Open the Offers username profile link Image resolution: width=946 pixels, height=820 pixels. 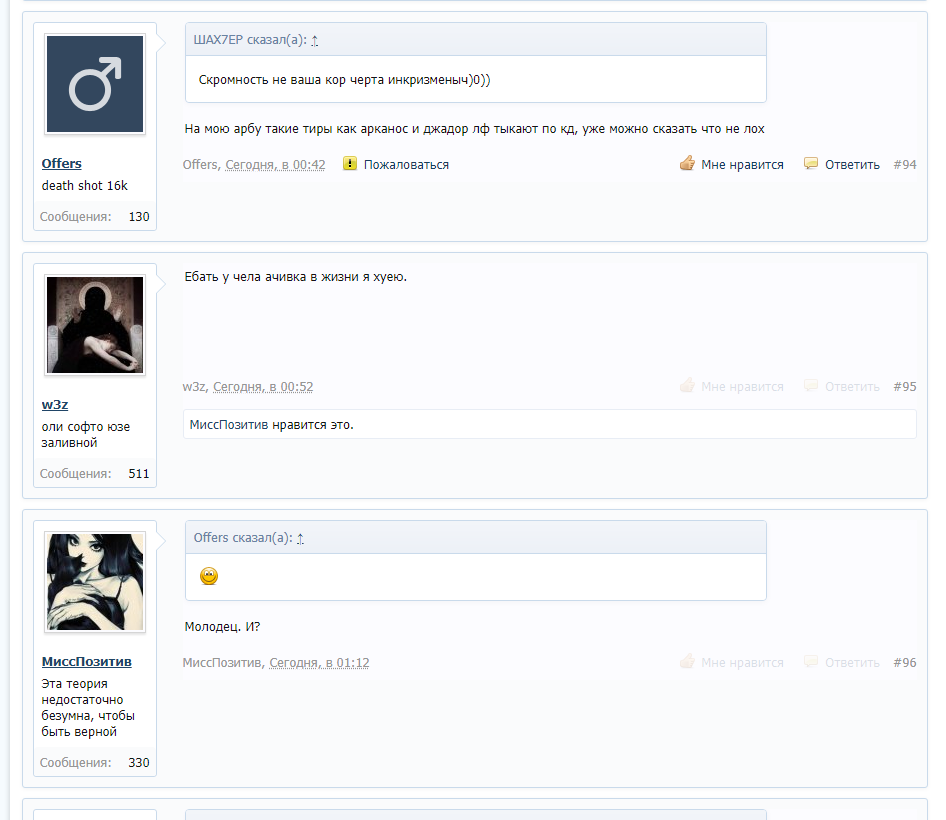(x=62, y=164)
